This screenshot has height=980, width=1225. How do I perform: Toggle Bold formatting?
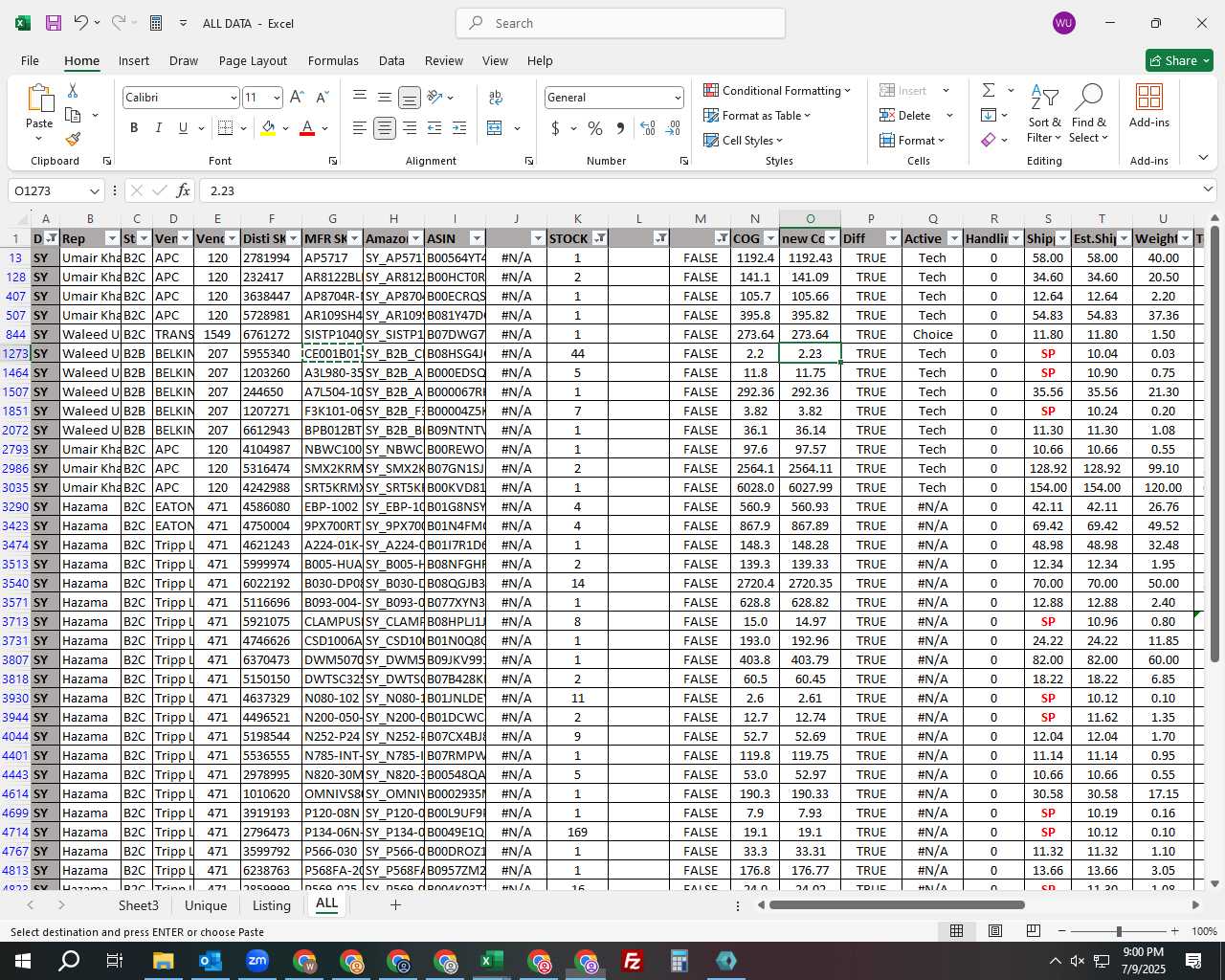click(x=134, y=128)
